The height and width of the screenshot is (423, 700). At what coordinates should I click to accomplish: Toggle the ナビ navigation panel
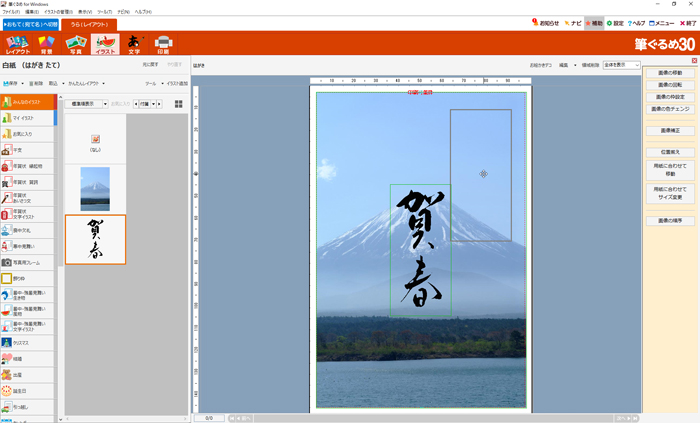pos(573,22)
